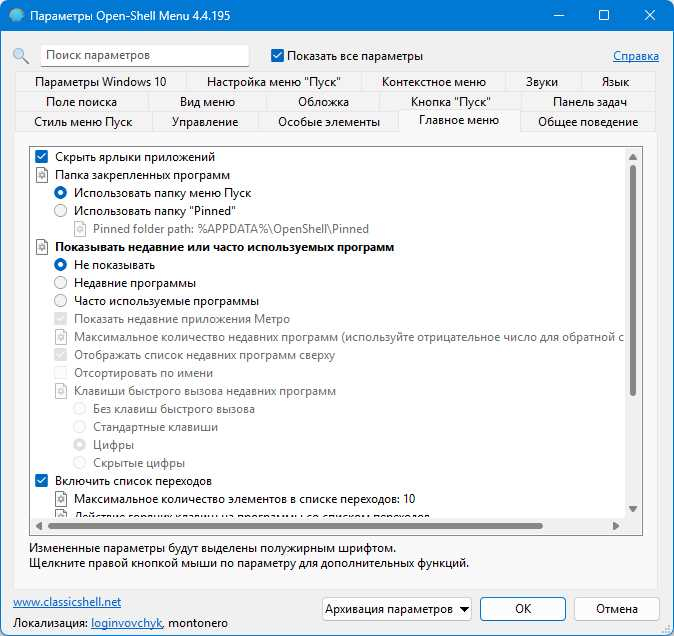Switch to "Панель задач" tab
This screenshot has height=636, width=674.
[x=590, y=102]
